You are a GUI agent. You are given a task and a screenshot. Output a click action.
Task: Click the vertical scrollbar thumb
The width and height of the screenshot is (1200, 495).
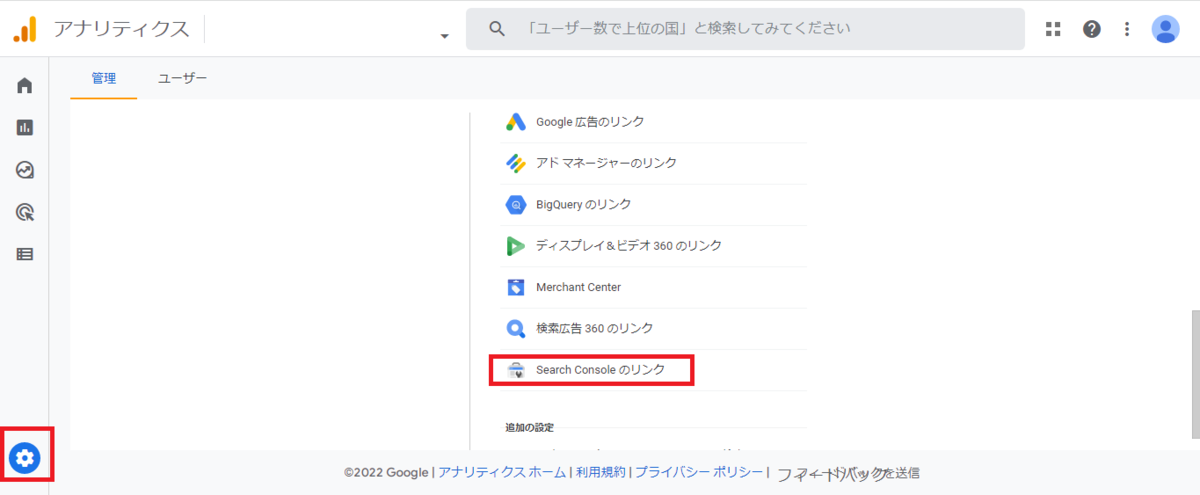(1194, 375)
